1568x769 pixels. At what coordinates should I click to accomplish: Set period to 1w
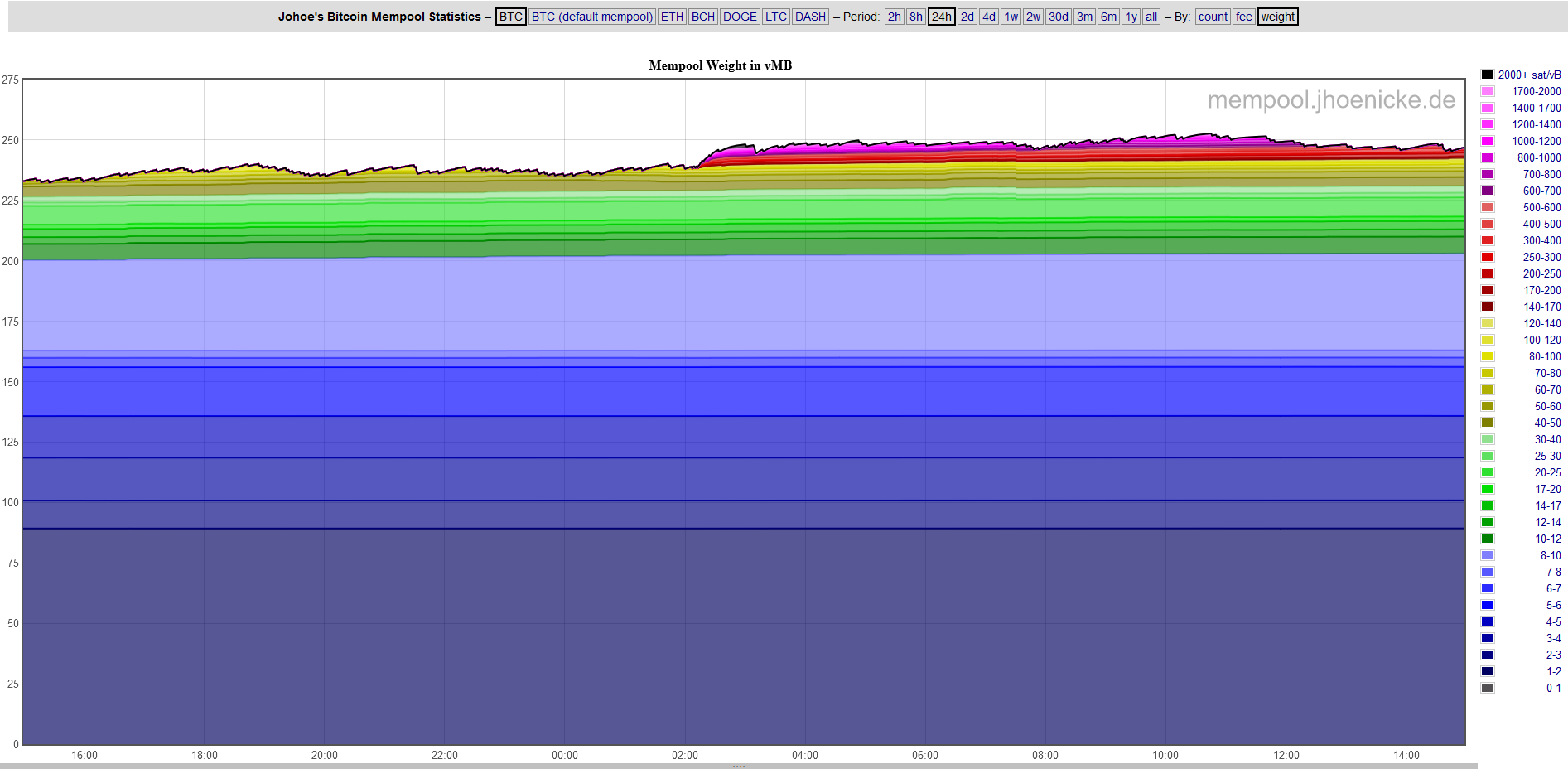1011,17
